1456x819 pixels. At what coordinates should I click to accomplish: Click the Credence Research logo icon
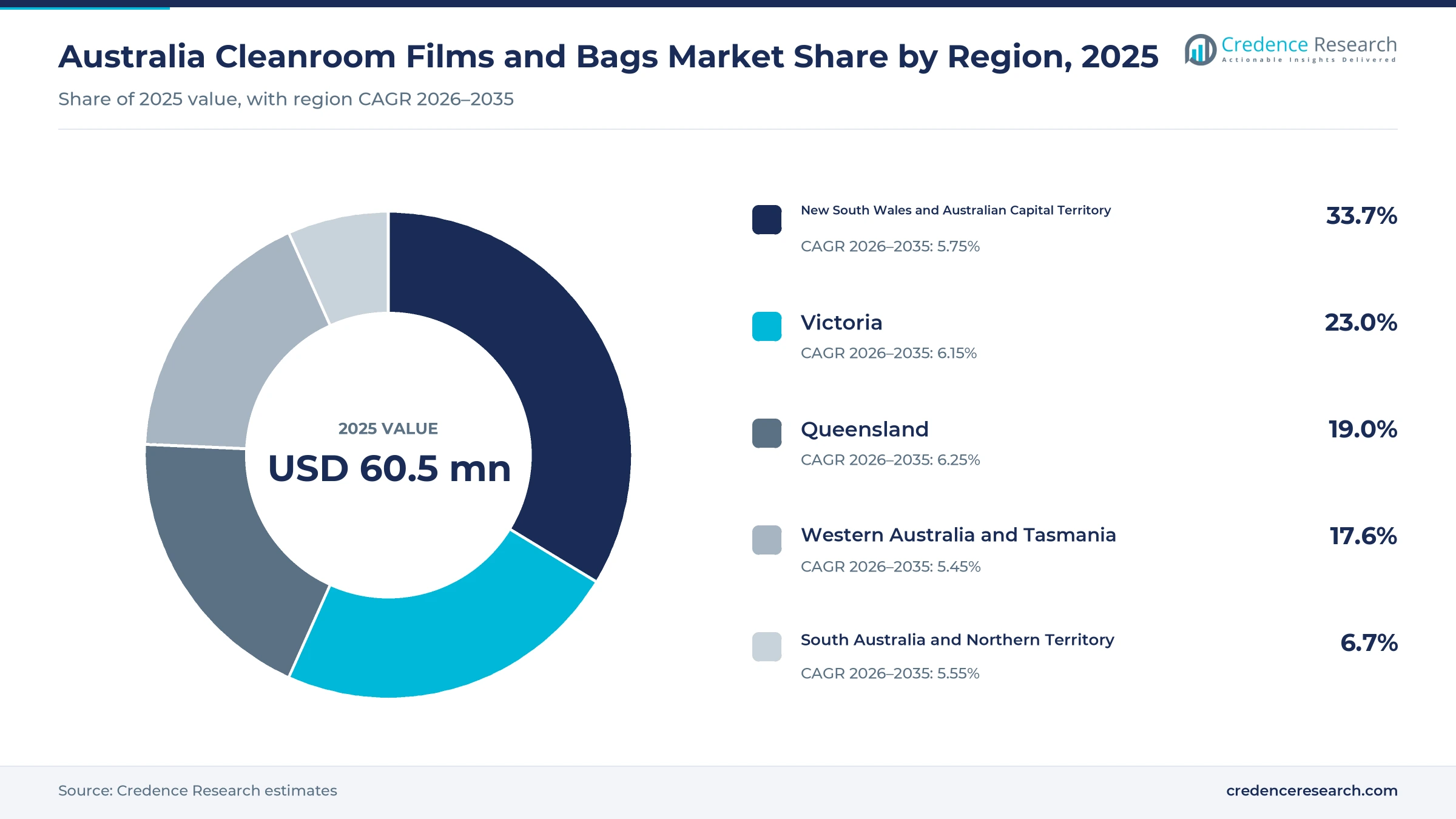[1200, 50]
